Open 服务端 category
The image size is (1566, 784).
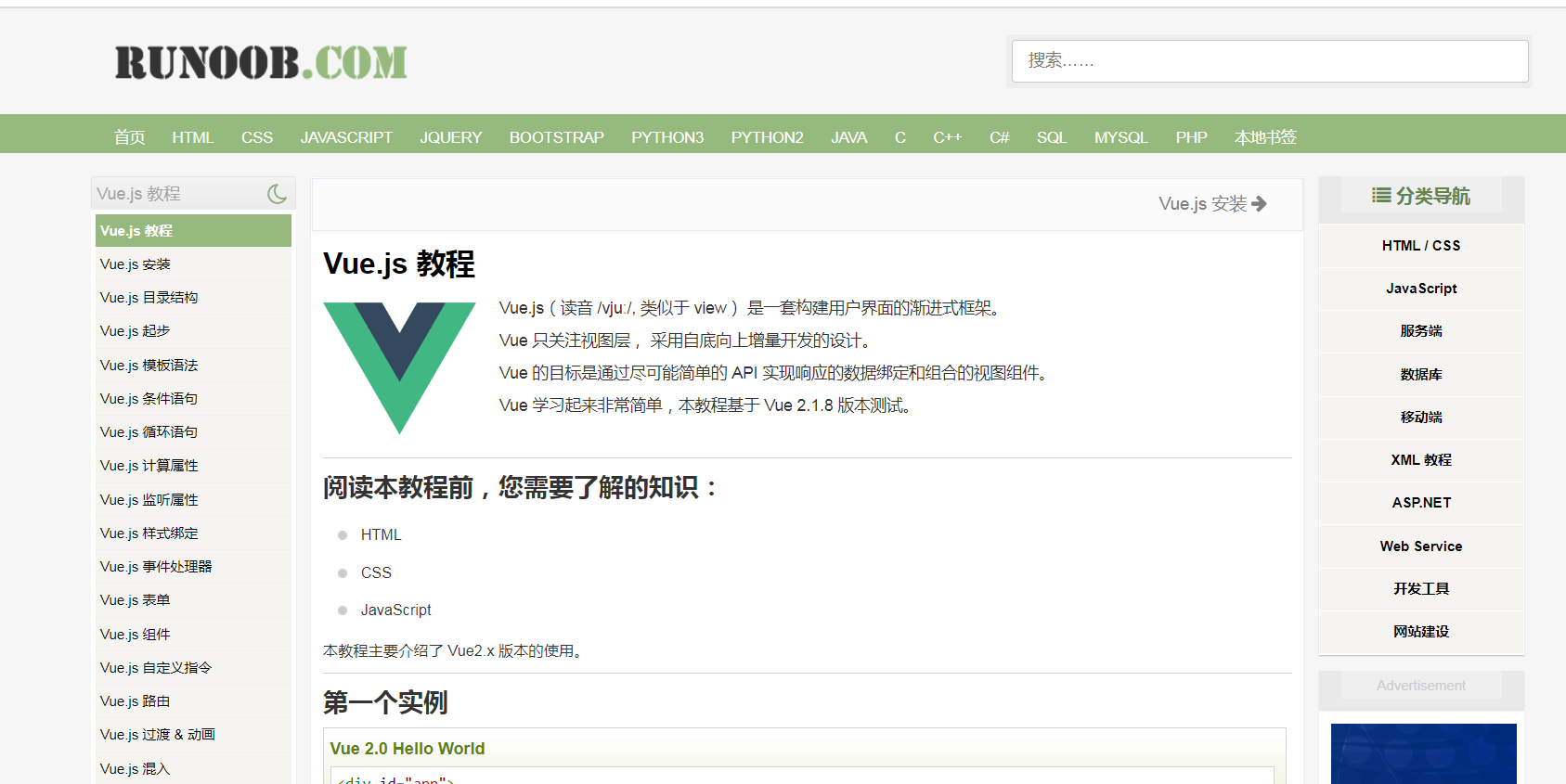coord(1421,331)
